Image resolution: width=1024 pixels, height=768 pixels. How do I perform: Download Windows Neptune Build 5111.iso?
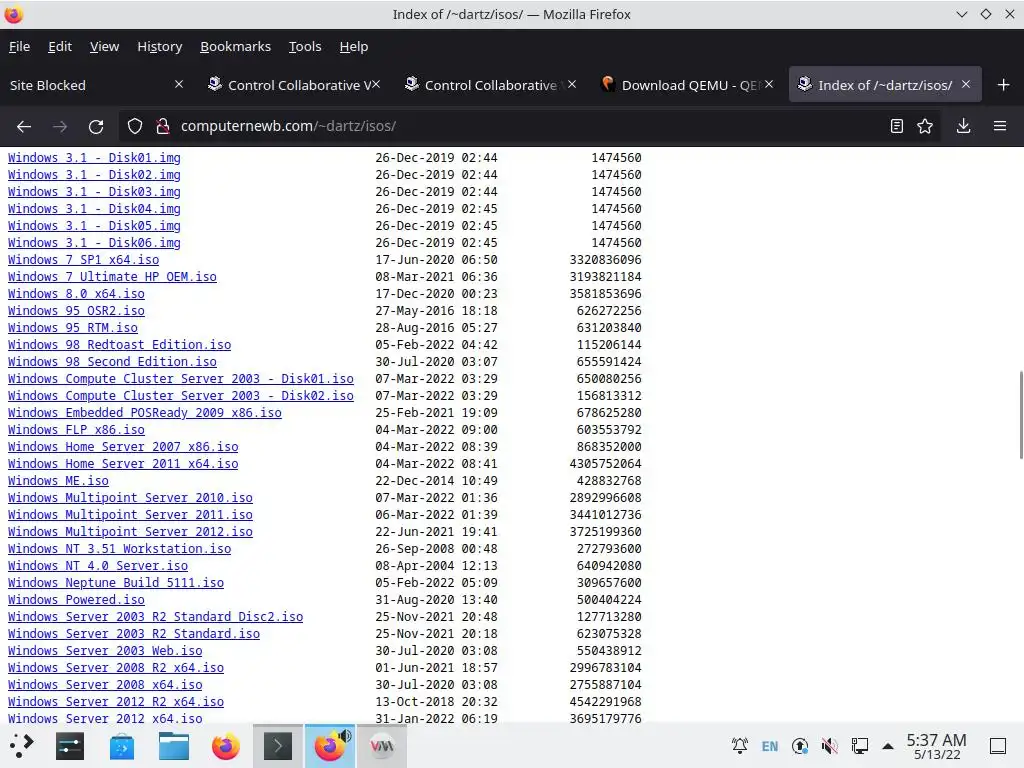[x=116, y=582]
